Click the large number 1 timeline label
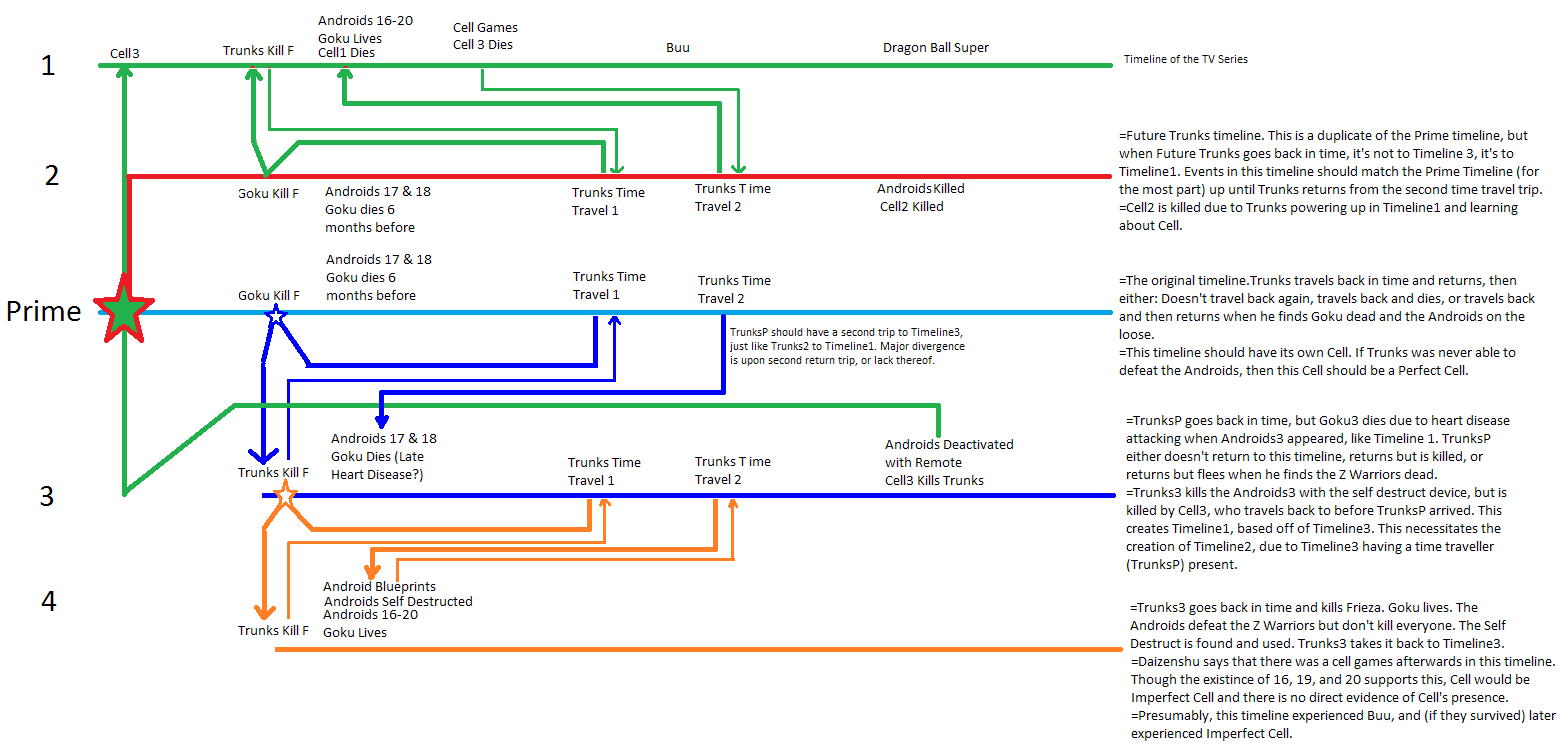1567x755 pixels. pyautogui.click(x=47, y=66)
